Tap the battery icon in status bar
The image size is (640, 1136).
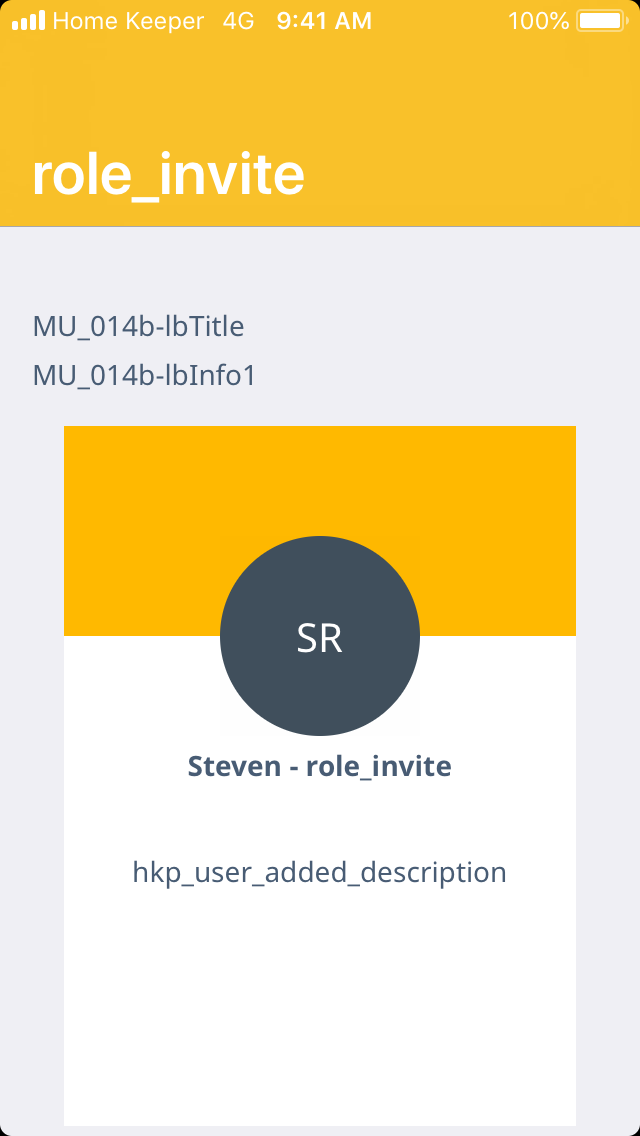pos(600,20)
